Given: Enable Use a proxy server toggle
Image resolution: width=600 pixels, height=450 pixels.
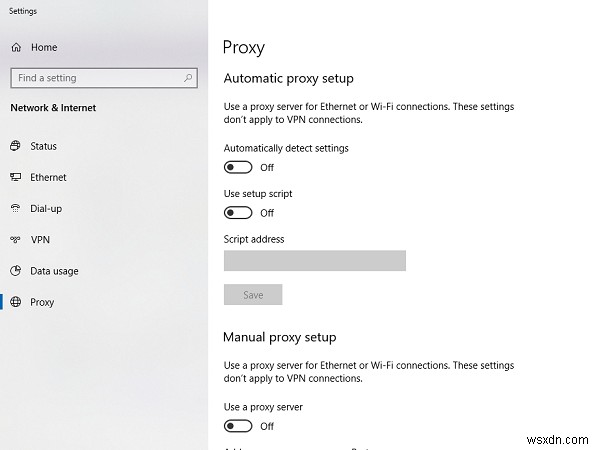Looking at the screenshot, I should click(238, 426).
